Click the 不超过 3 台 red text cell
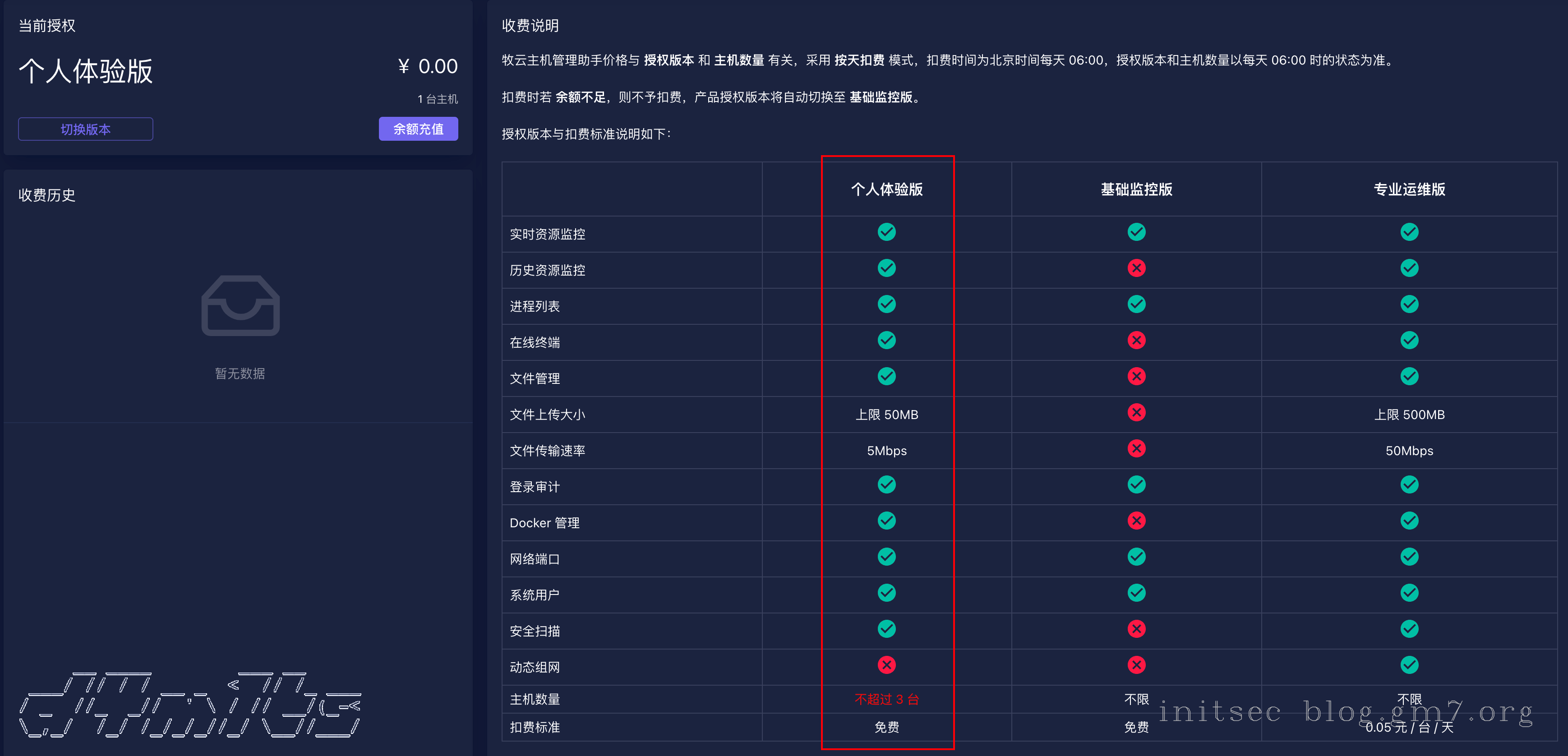This screenshot has width=1568, height=756. point(887,700)
